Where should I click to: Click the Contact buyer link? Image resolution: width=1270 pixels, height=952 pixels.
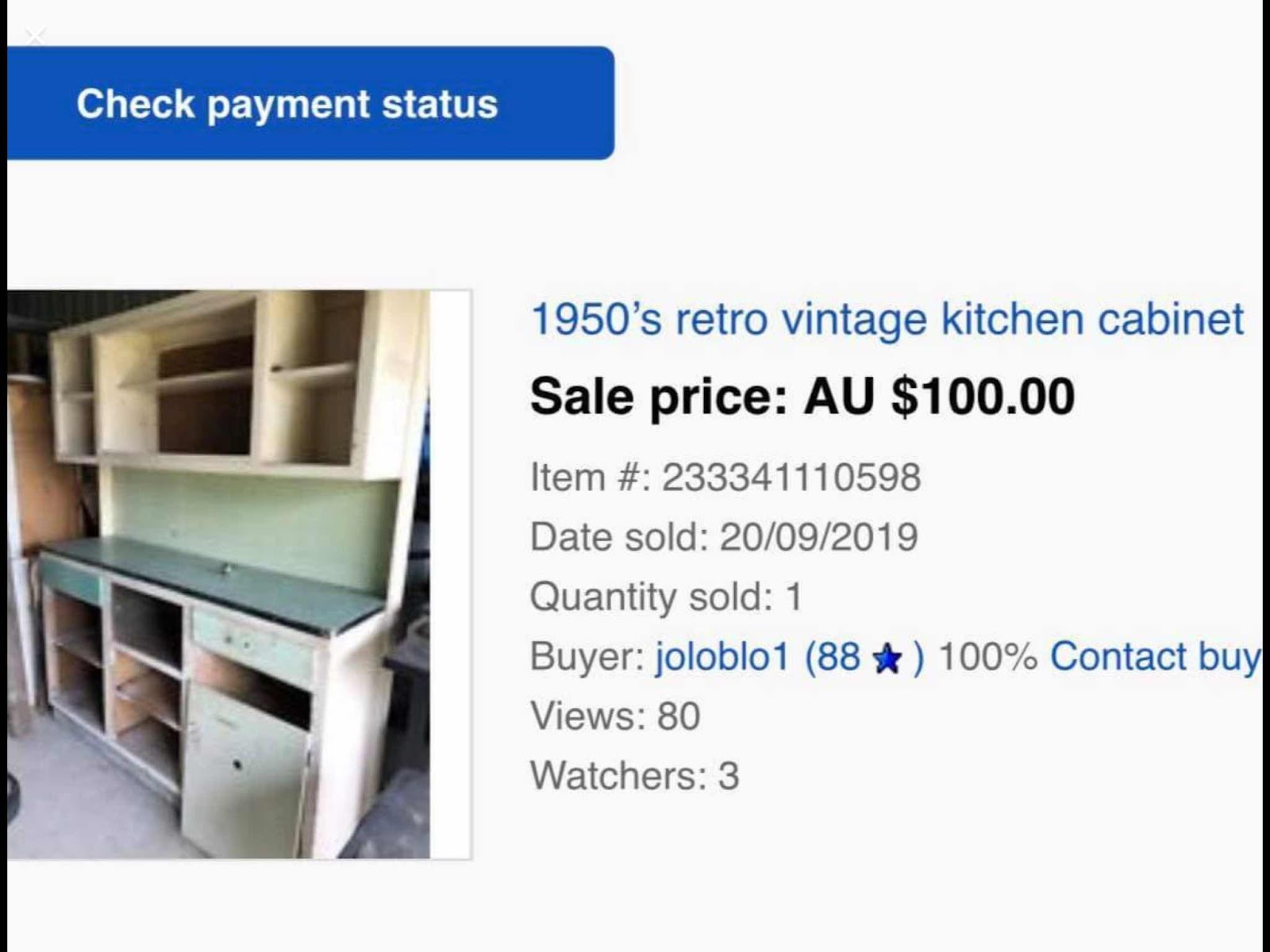pyautogui.click(x=1155, y=656)
